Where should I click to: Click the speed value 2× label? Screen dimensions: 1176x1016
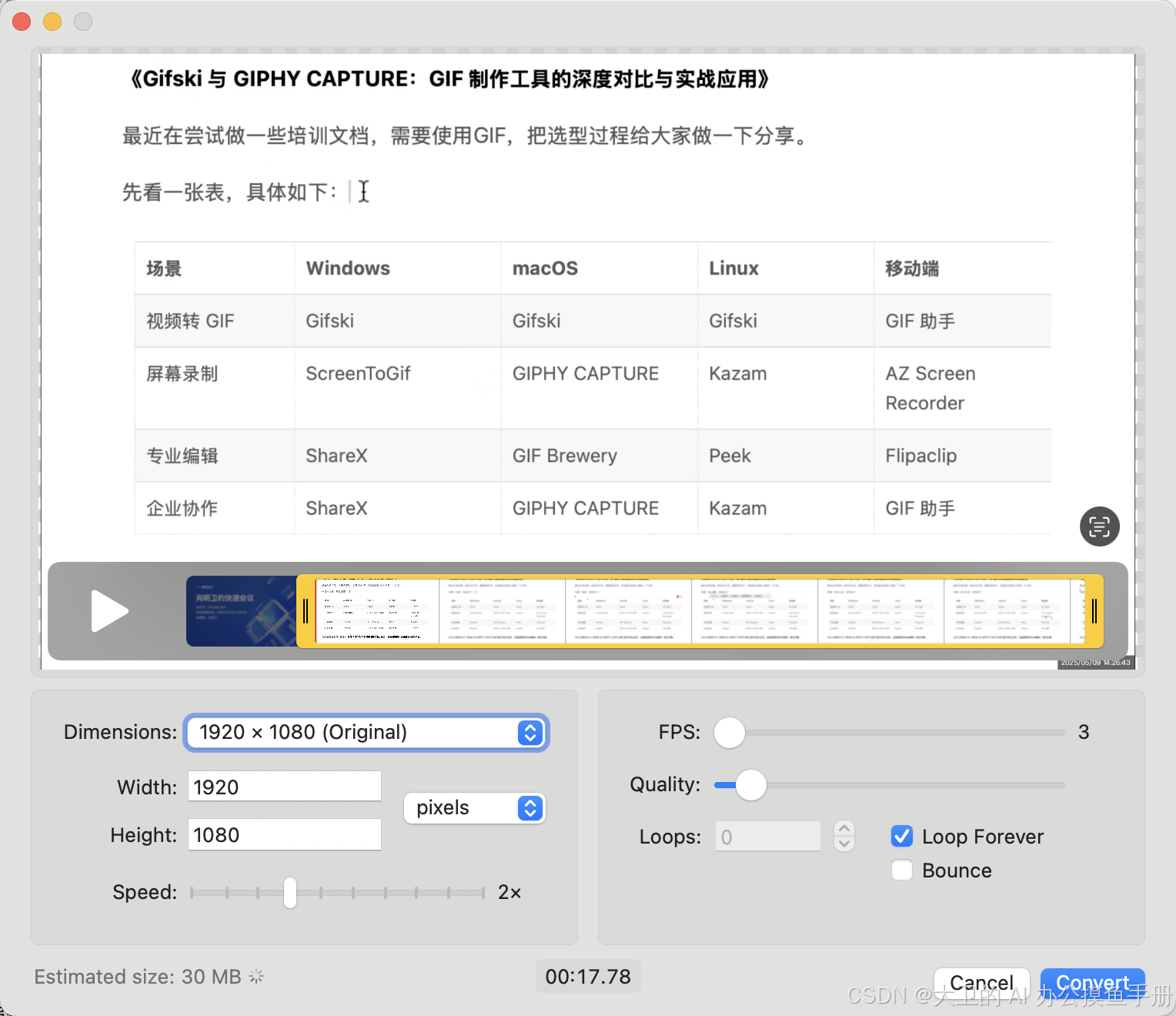pyautogui.click(x=509, y=892)
